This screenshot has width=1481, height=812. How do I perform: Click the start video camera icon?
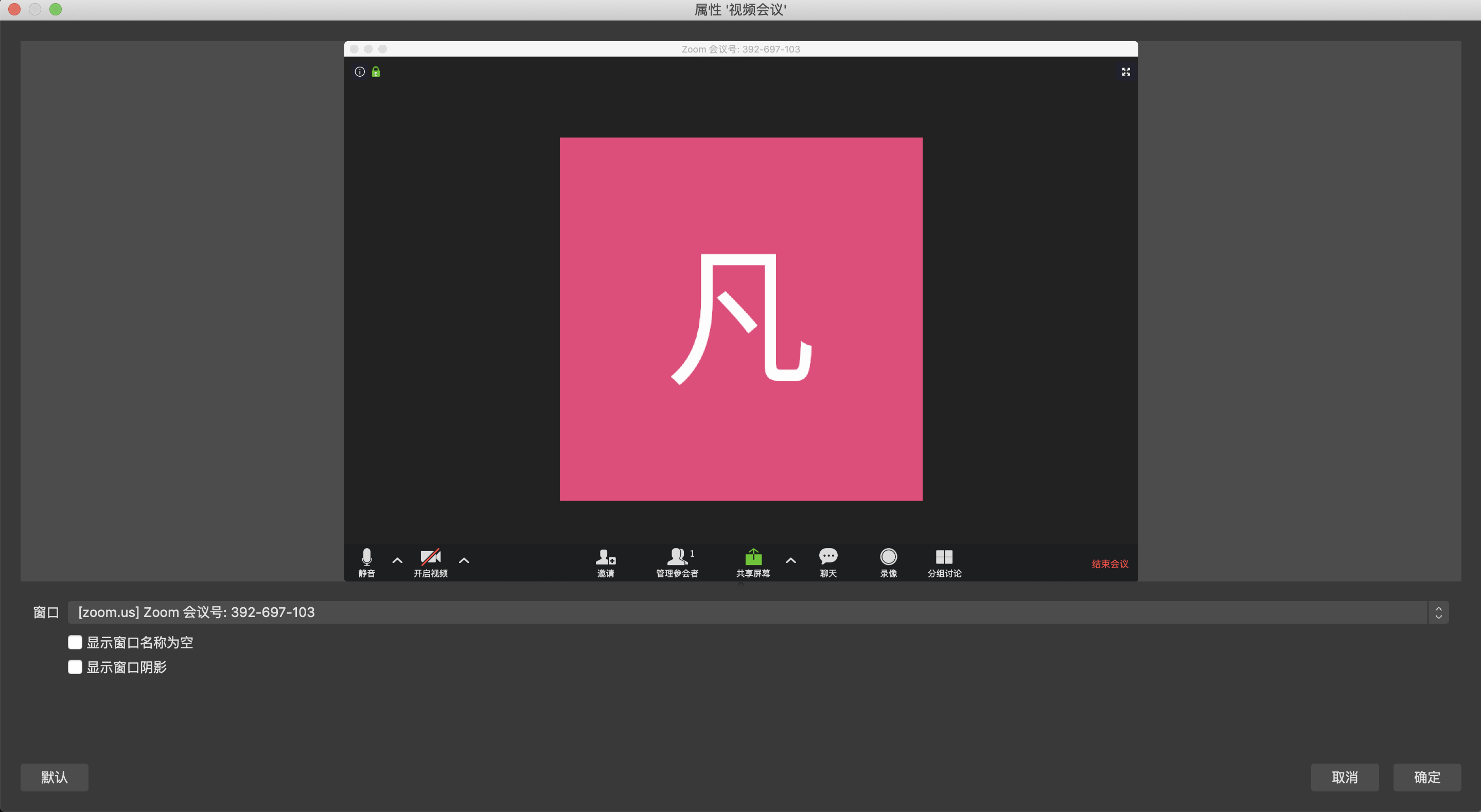(x=430, y=557)
